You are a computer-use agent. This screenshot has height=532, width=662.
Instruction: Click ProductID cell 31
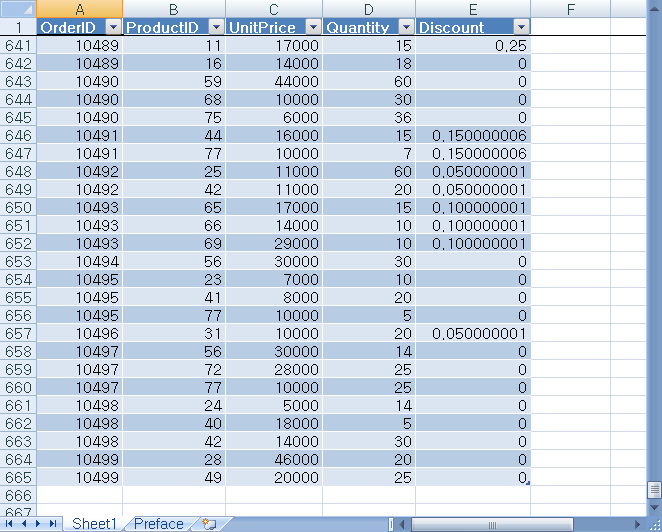point(174,334)
